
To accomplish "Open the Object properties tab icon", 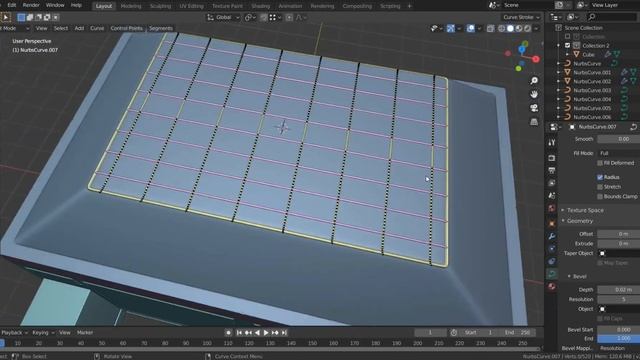I will click(x=552, y=223).
